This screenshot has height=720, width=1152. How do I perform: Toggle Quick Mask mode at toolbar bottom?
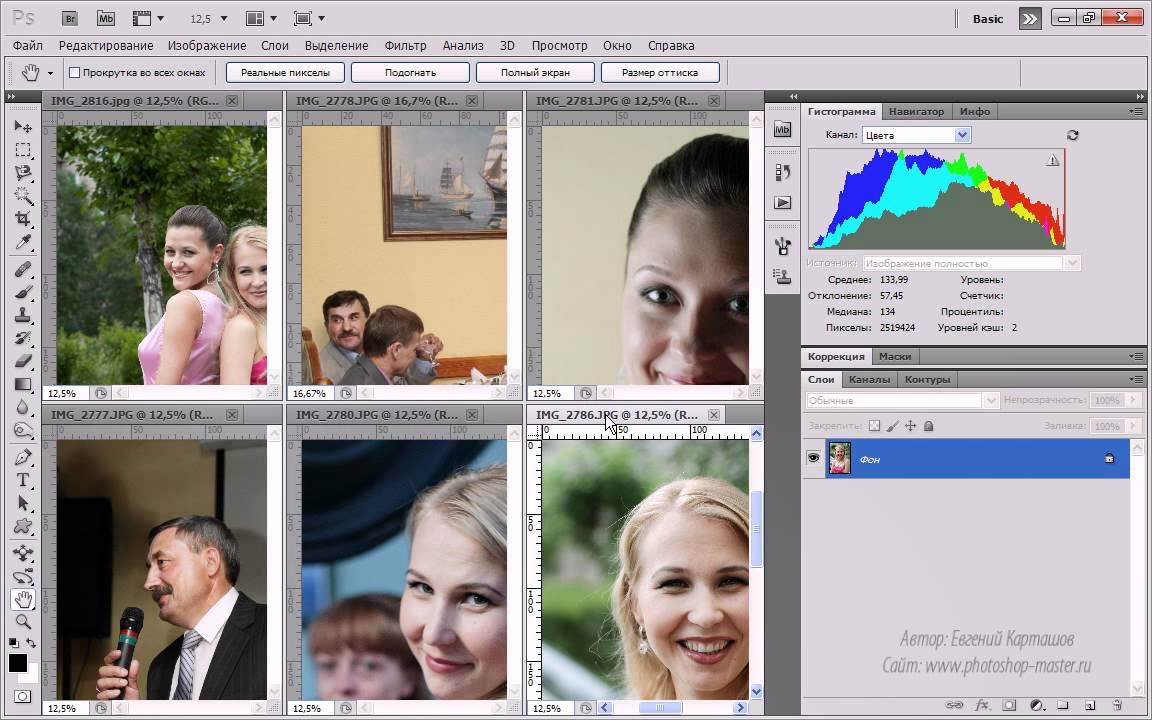tap(22, 696)
